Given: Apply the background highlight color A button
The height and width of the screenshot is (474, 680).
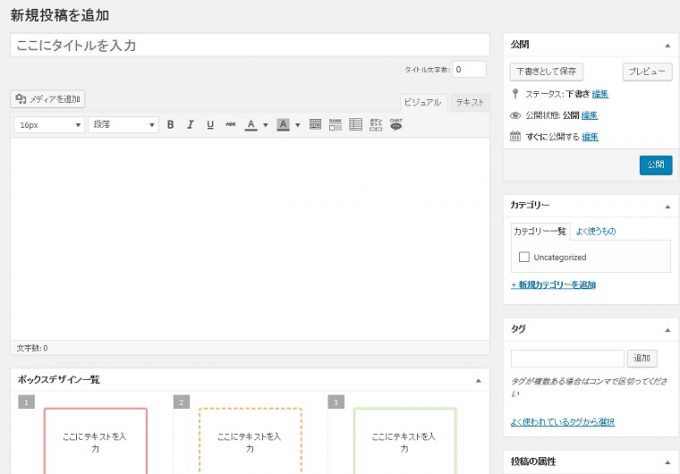Looking at the screenshot, I should (283, 125).
